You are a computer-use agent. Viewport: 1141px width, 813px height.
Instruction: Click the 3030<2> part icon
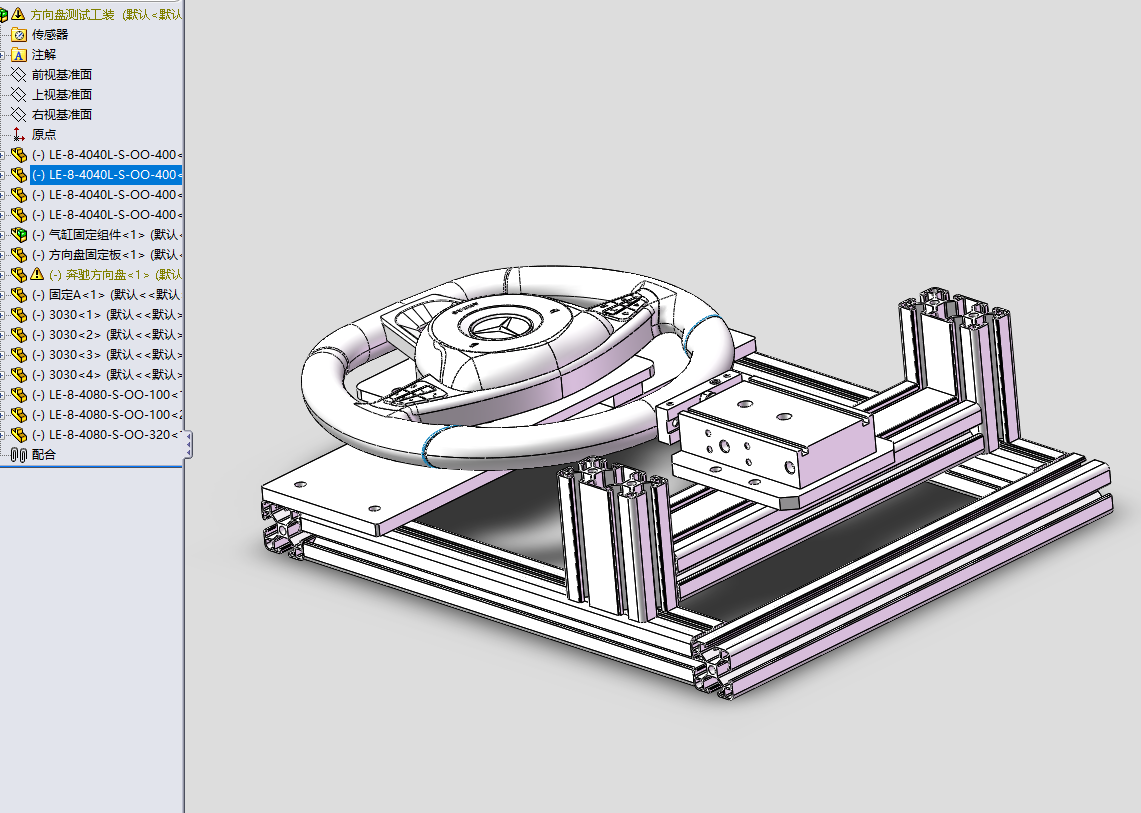(x=19, y=335)
